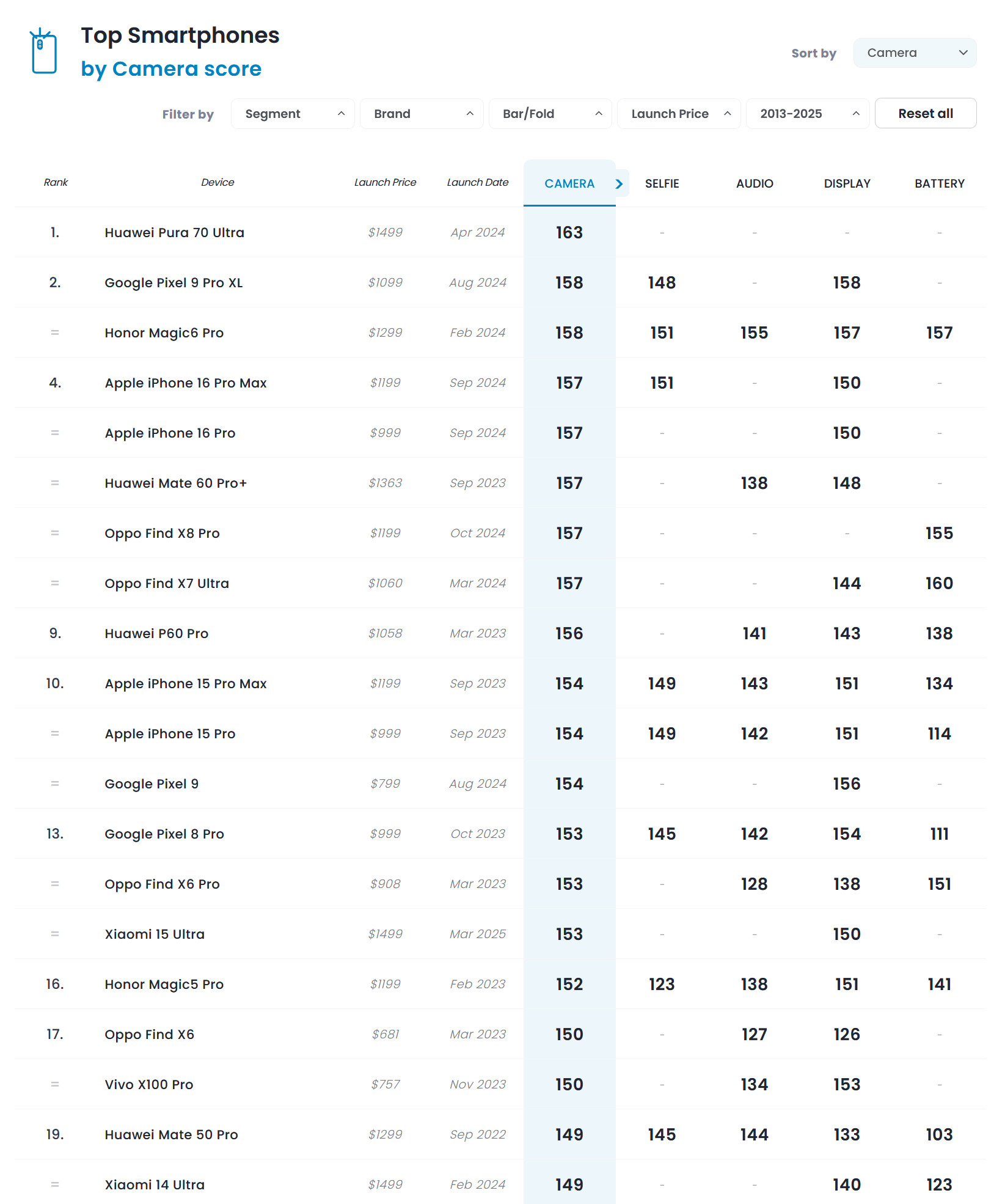Open the Huawei Pura 70 Ultra link

(174, 233)
